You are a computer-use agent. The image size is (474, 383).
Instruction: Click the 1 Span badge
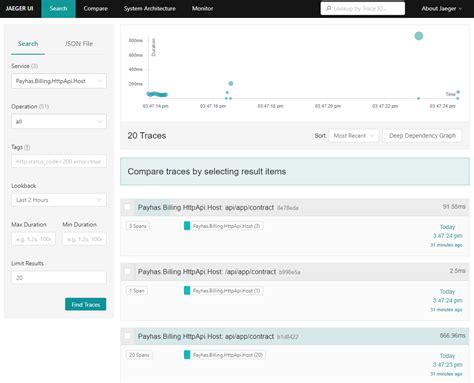pos(137,291)
